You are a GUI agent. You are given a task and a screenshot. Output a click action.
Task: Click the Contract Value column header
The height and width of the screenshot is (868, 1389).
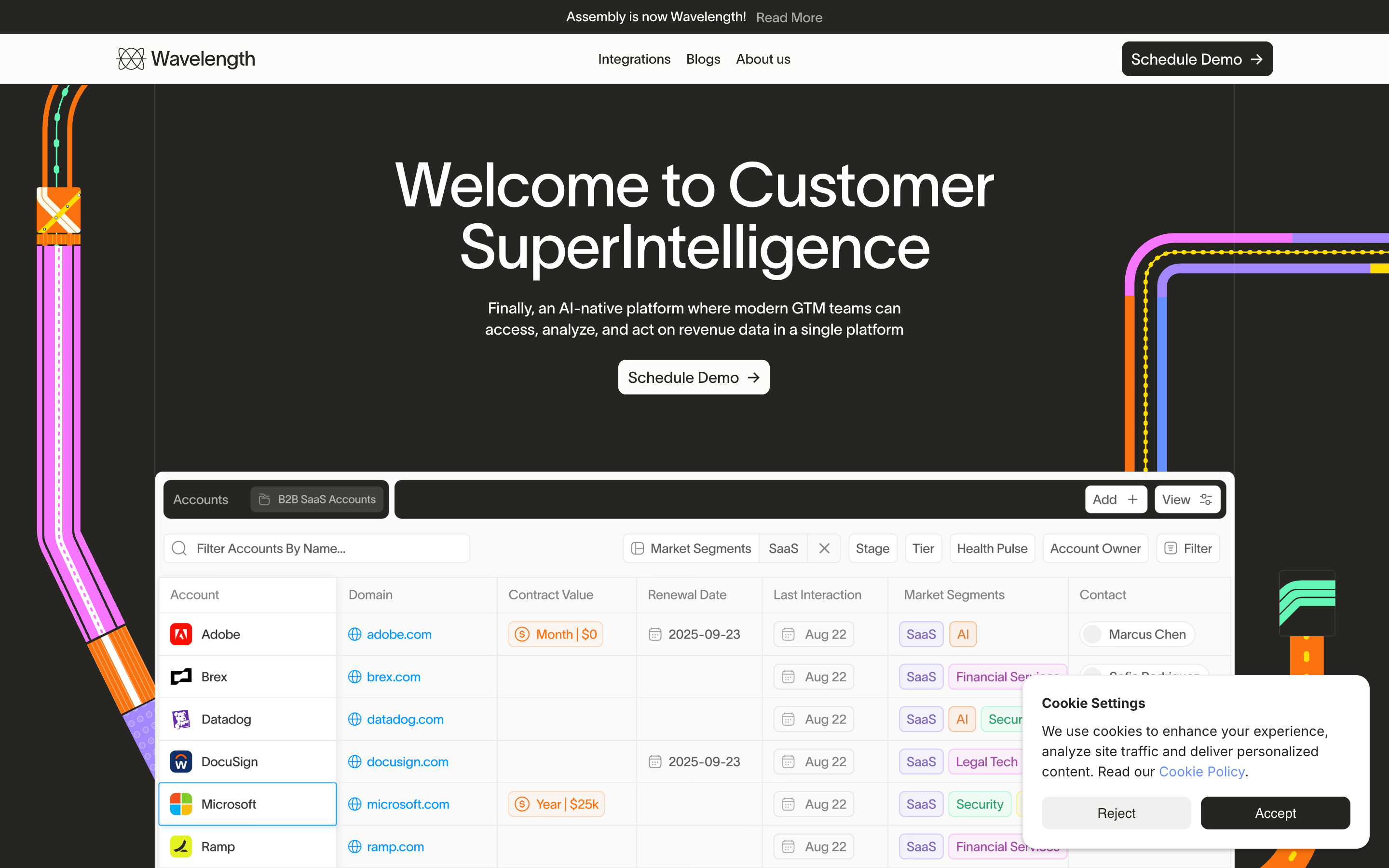[550, 595]
